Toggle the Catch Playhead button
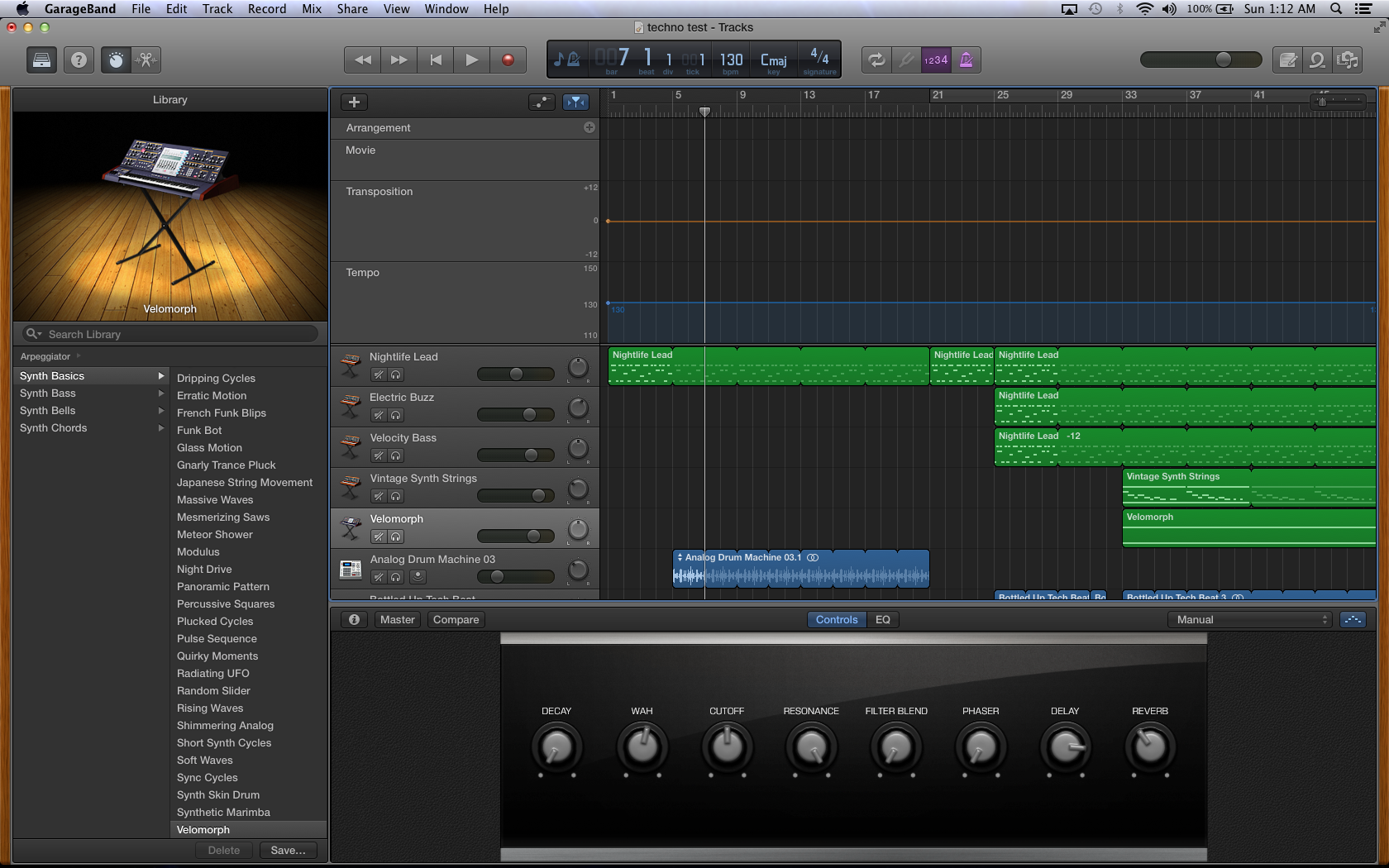This screenshot has width=1389, height=868. (575, 102)
